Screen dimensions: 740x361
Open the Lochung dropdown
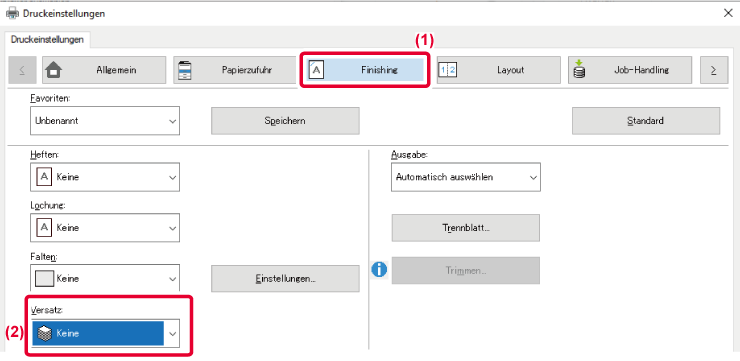[x=105, y=228]
